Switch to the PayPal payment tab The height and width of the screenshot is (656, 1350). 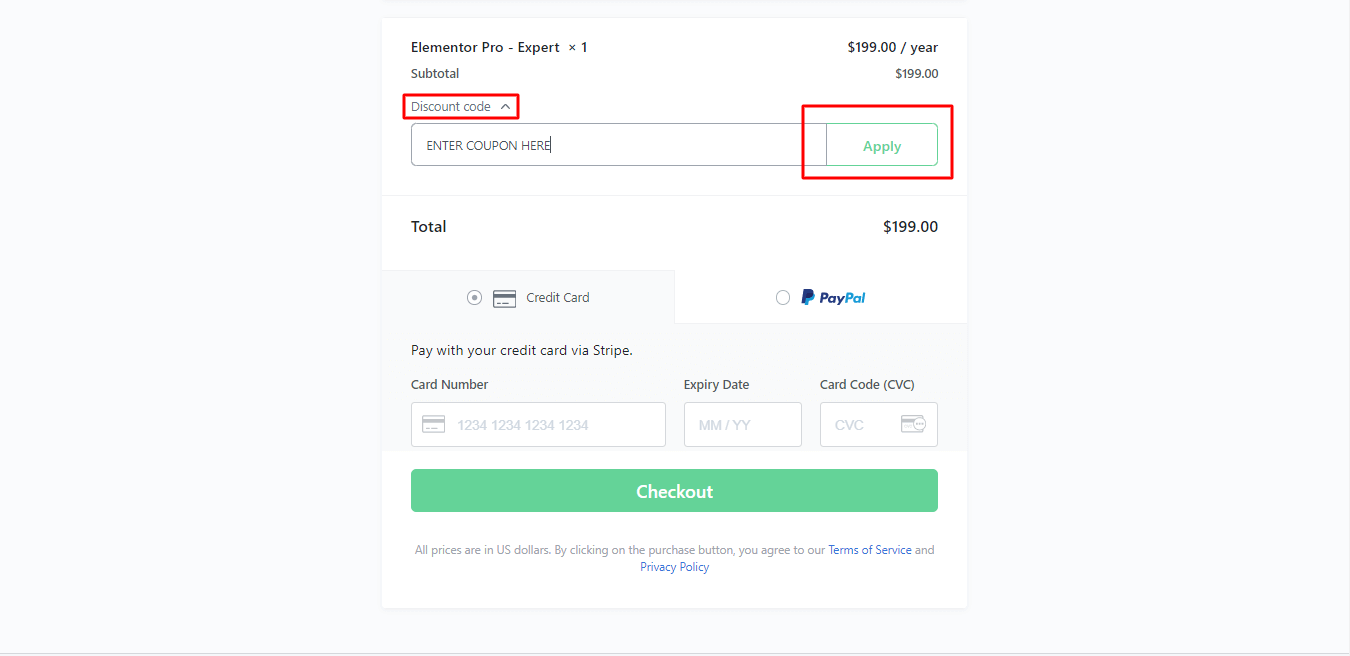[x=821, y=297]
